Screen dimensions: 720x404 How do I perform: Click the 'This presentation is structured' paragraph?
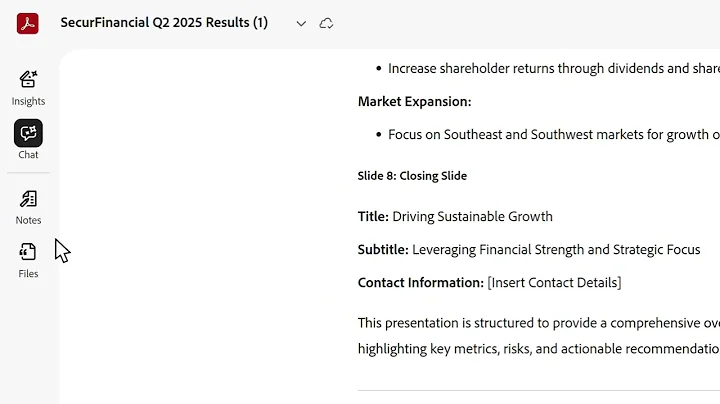538,322
